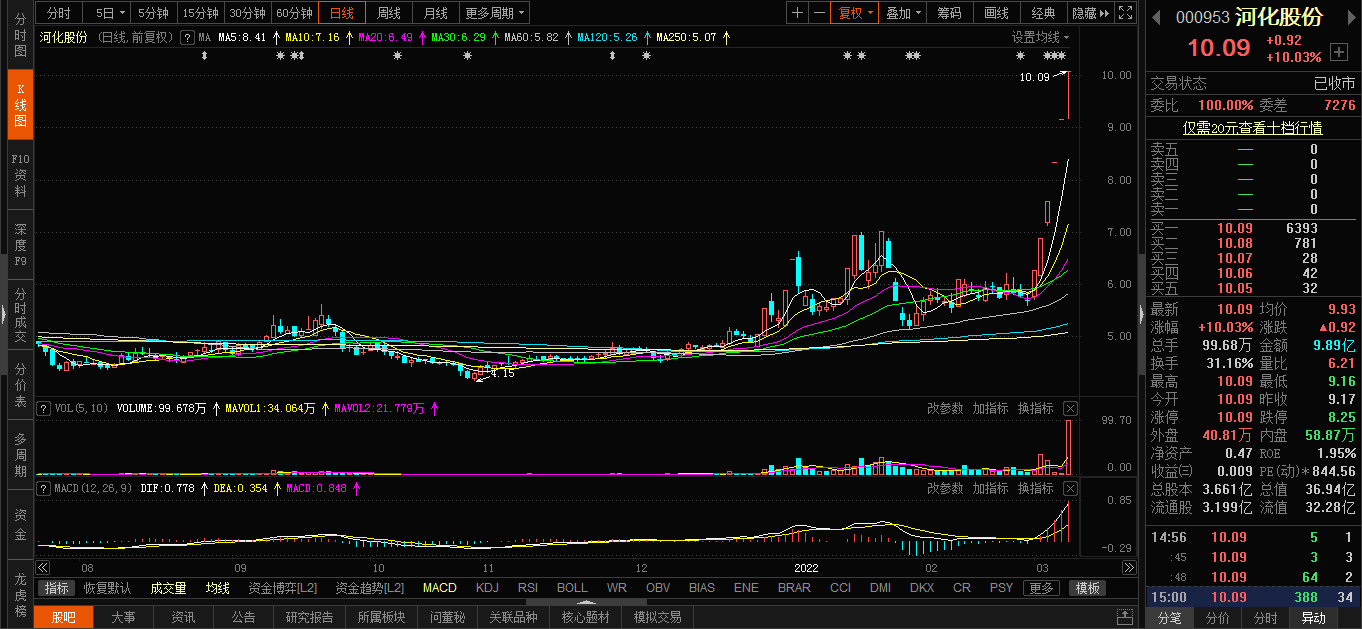1362x629 pixels.
Task: Toggle the KDJ indicator
Action: click(487, 588)
